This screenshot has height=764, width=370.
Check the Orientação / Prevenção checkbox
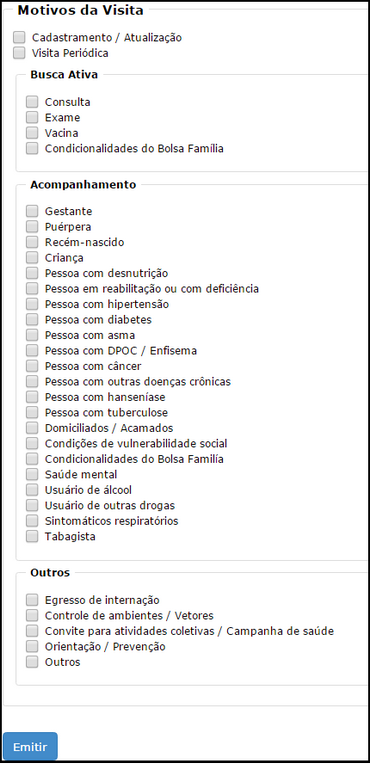32,647
